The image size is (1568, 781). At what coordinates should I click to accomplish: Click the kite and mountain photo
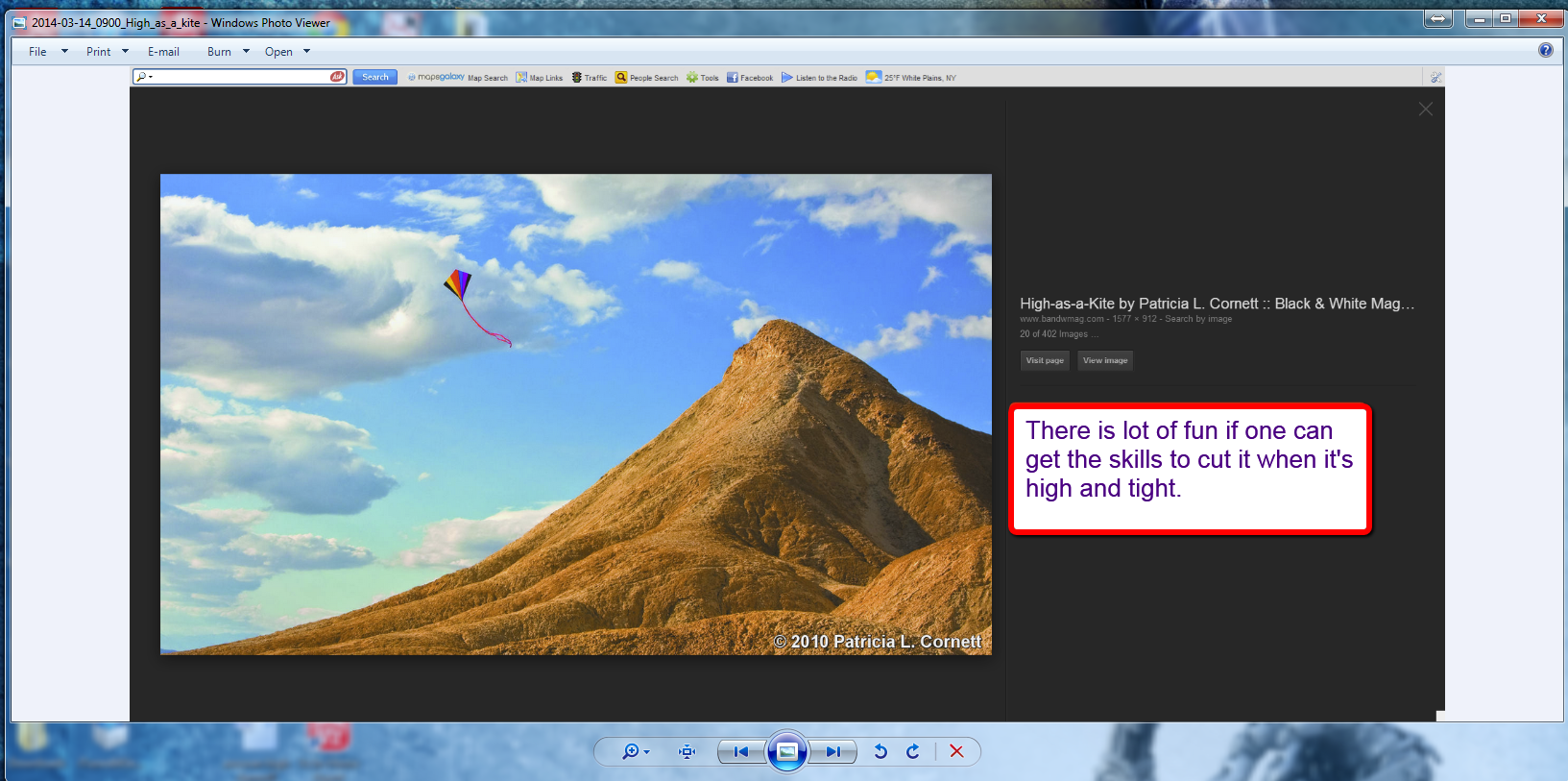click(576, 414)
